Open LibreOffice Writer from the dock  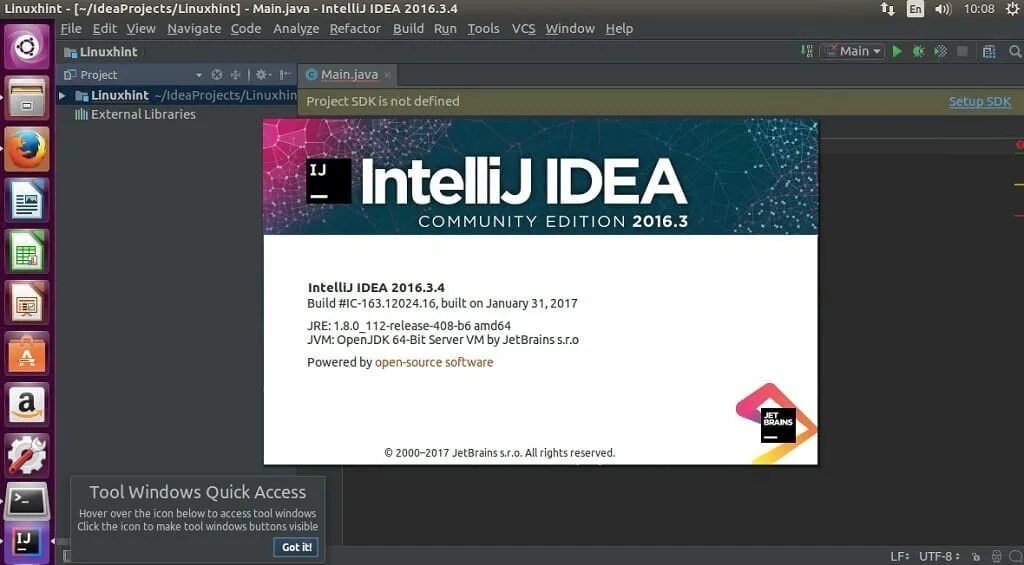click(27, 200)
